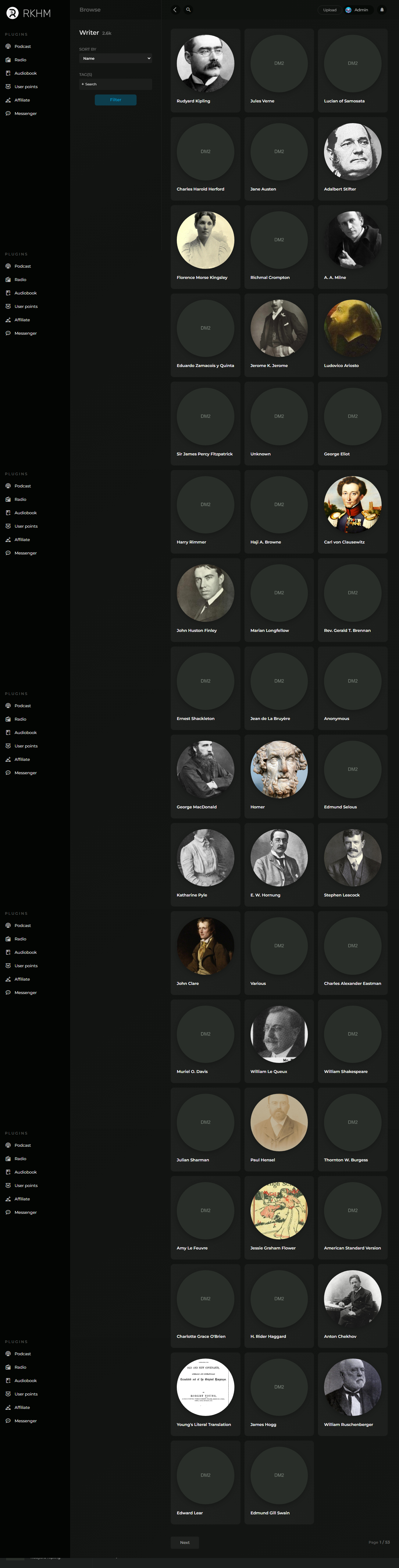
Task: Select the Jane Austen name link
Action: coord(263,189)
